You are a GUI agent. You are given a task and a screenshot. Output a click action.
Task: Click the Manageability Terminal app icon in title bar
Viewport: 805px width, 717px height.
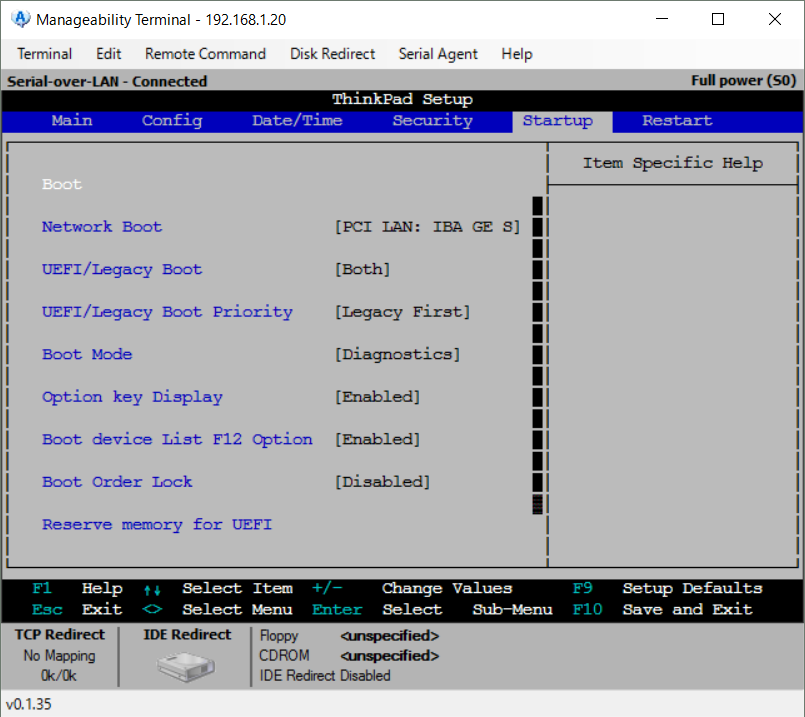(x=20, y=19)
